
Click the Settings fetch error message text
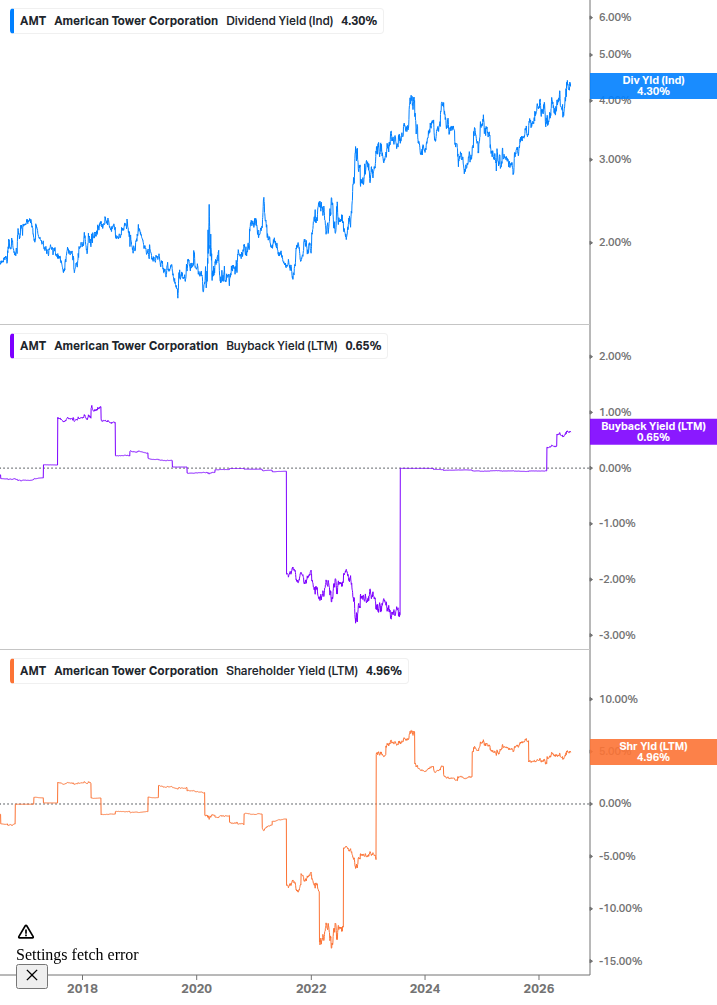[x=78, y=954]
